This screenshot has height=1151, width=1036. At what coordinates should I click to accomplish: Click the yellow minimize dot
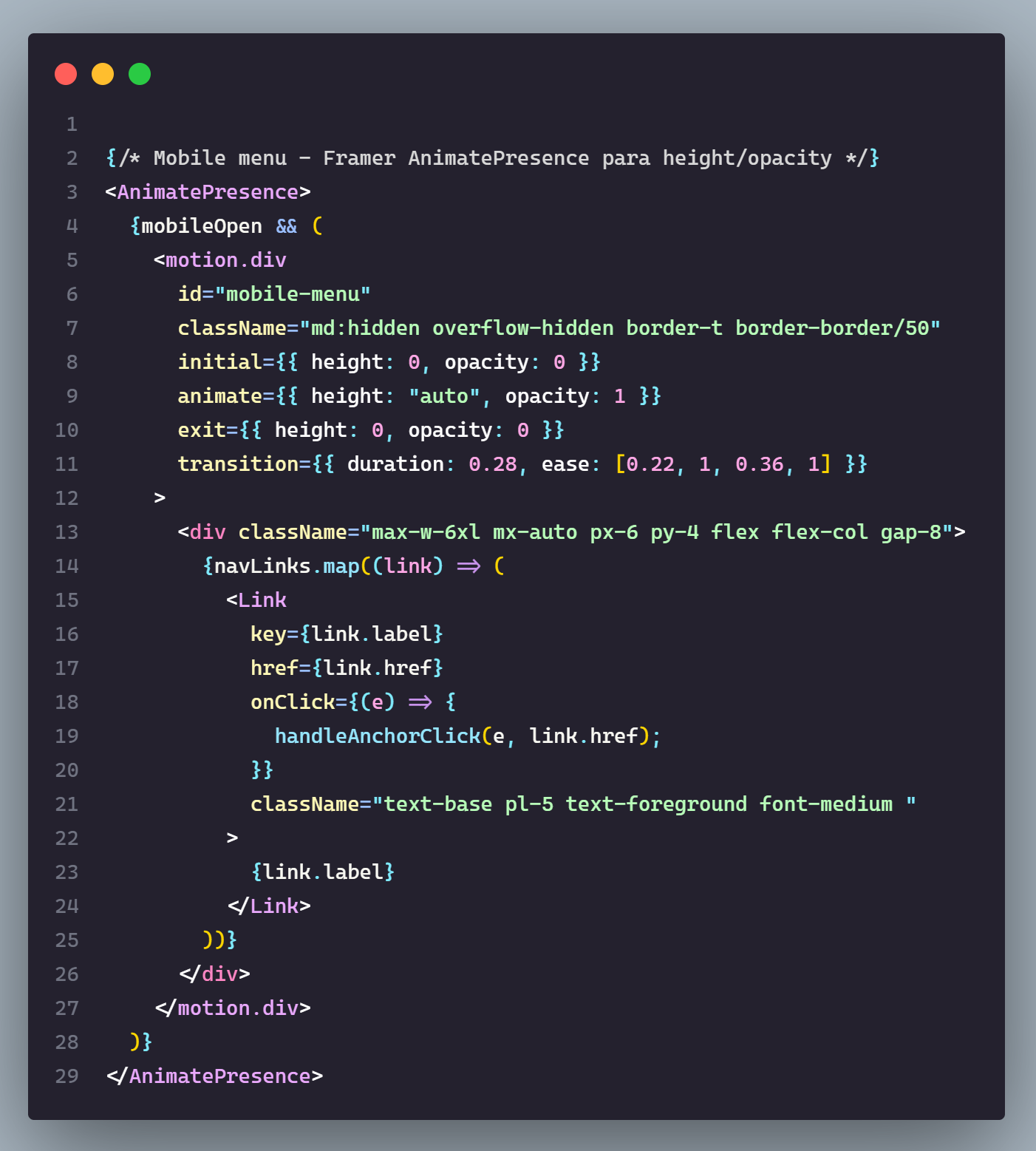[103, 74]
